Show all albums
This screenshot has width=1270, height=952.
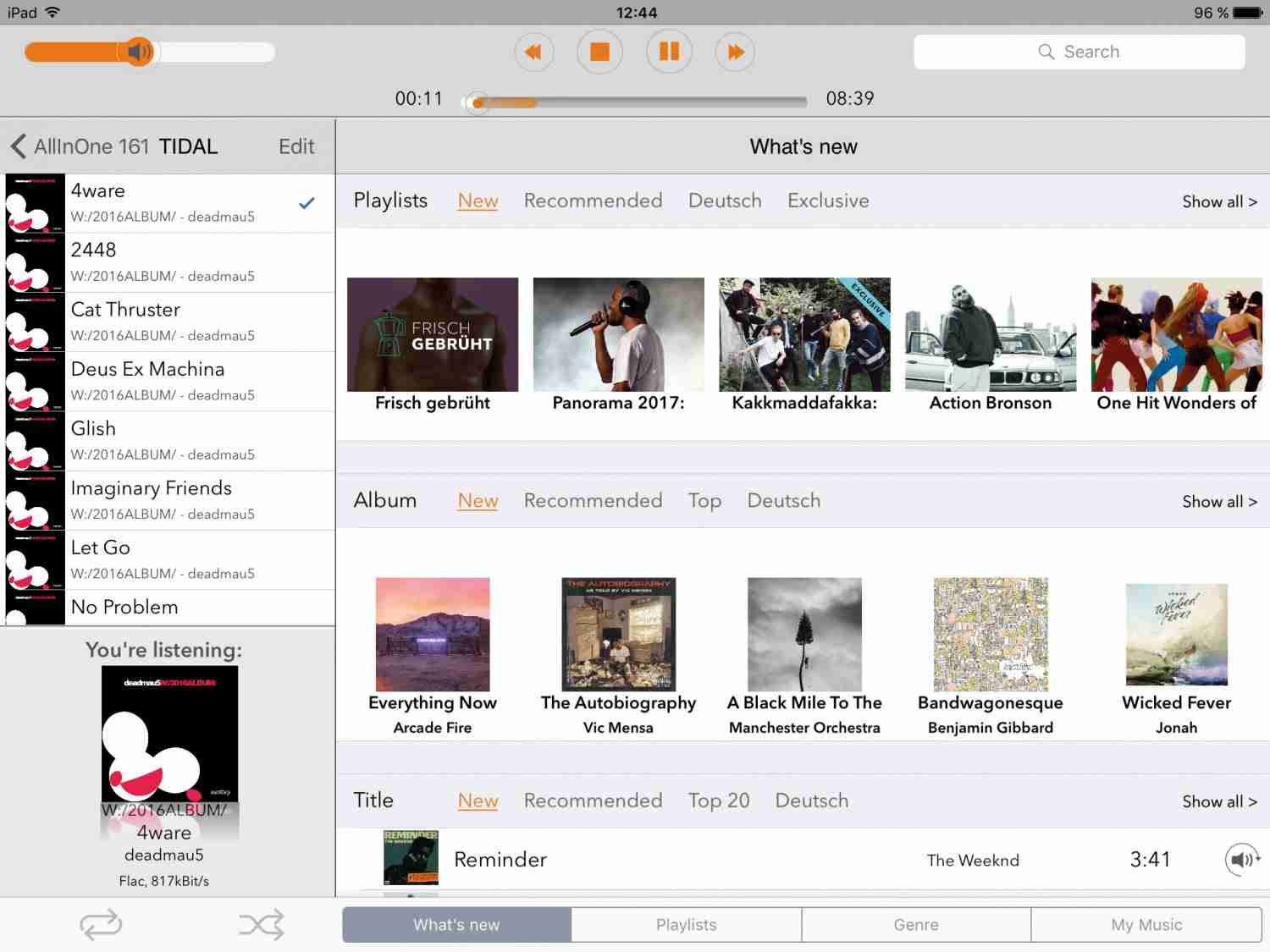point(1219,501)
